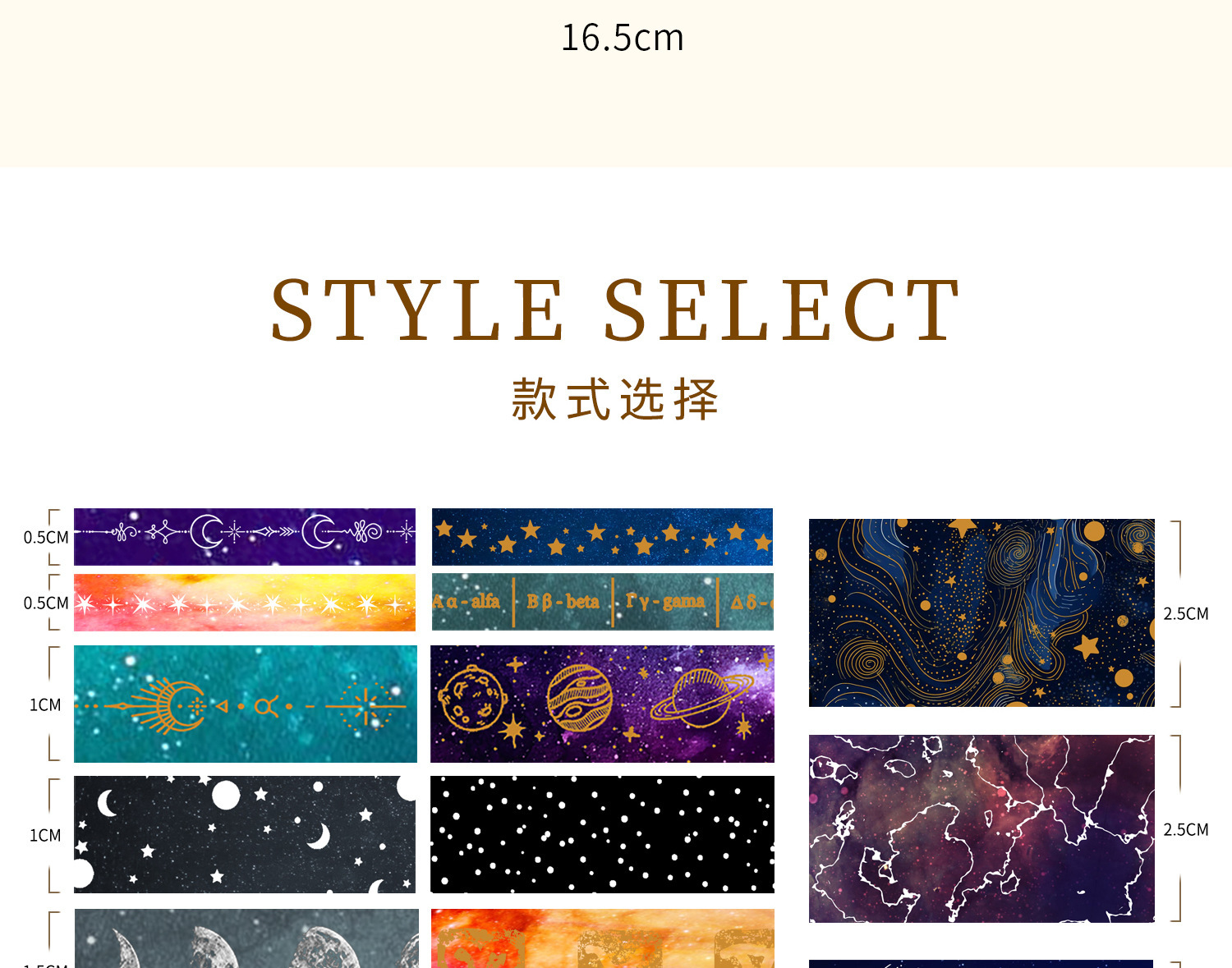Select the blue tape with gold stars
This screenshot has height=968, width=1232.
pyautogui.click(x=602, y=537)
